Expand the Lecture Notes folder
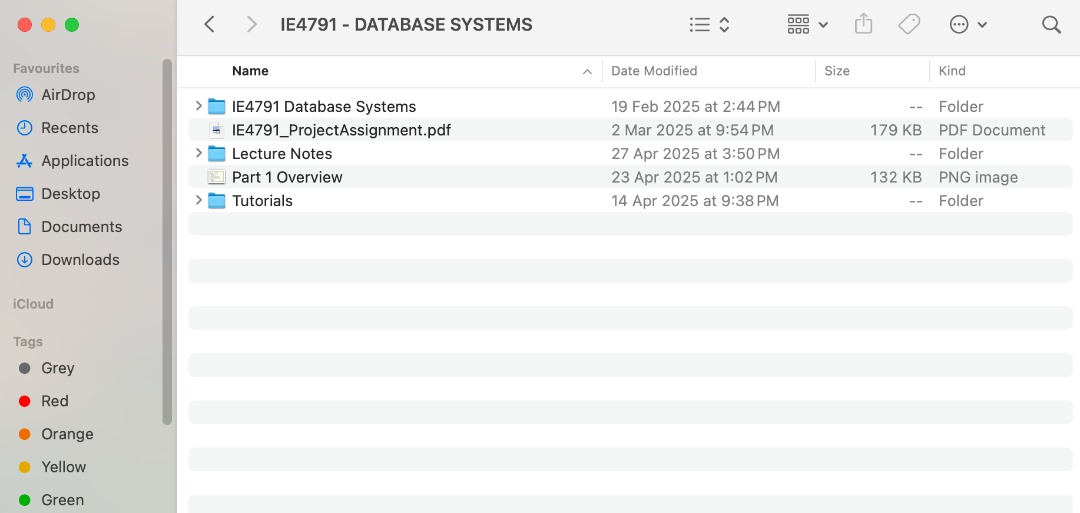This screenshot has width=1080, height=513. coord(198,153)
